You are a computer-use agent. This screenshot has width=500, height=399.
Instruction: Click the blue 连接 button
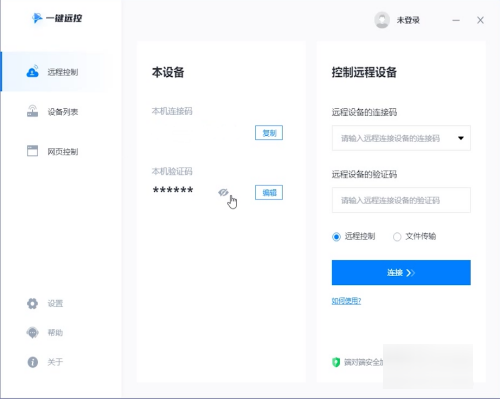(x=401, y=273)
